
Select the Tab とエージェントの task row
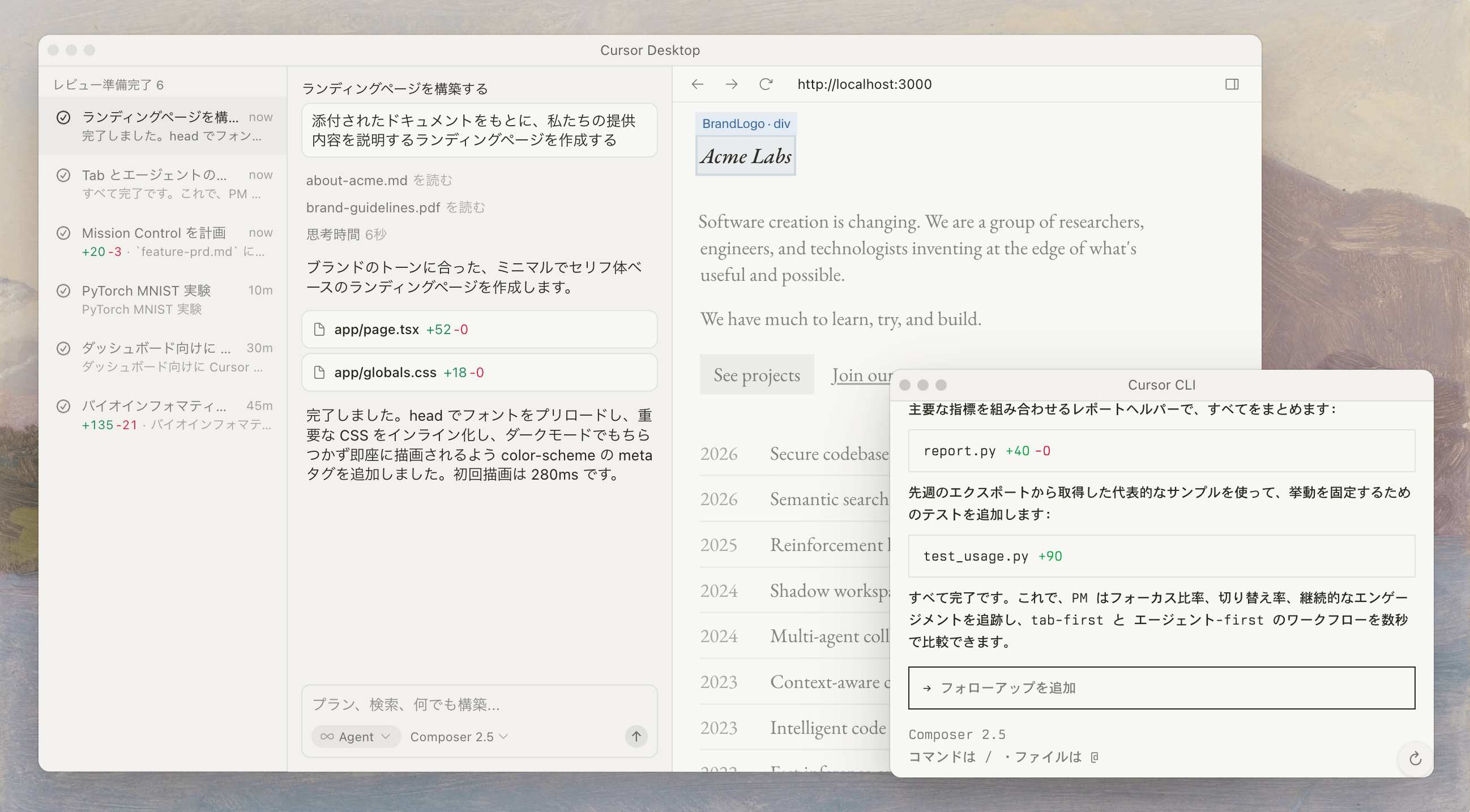coord(163,183)
